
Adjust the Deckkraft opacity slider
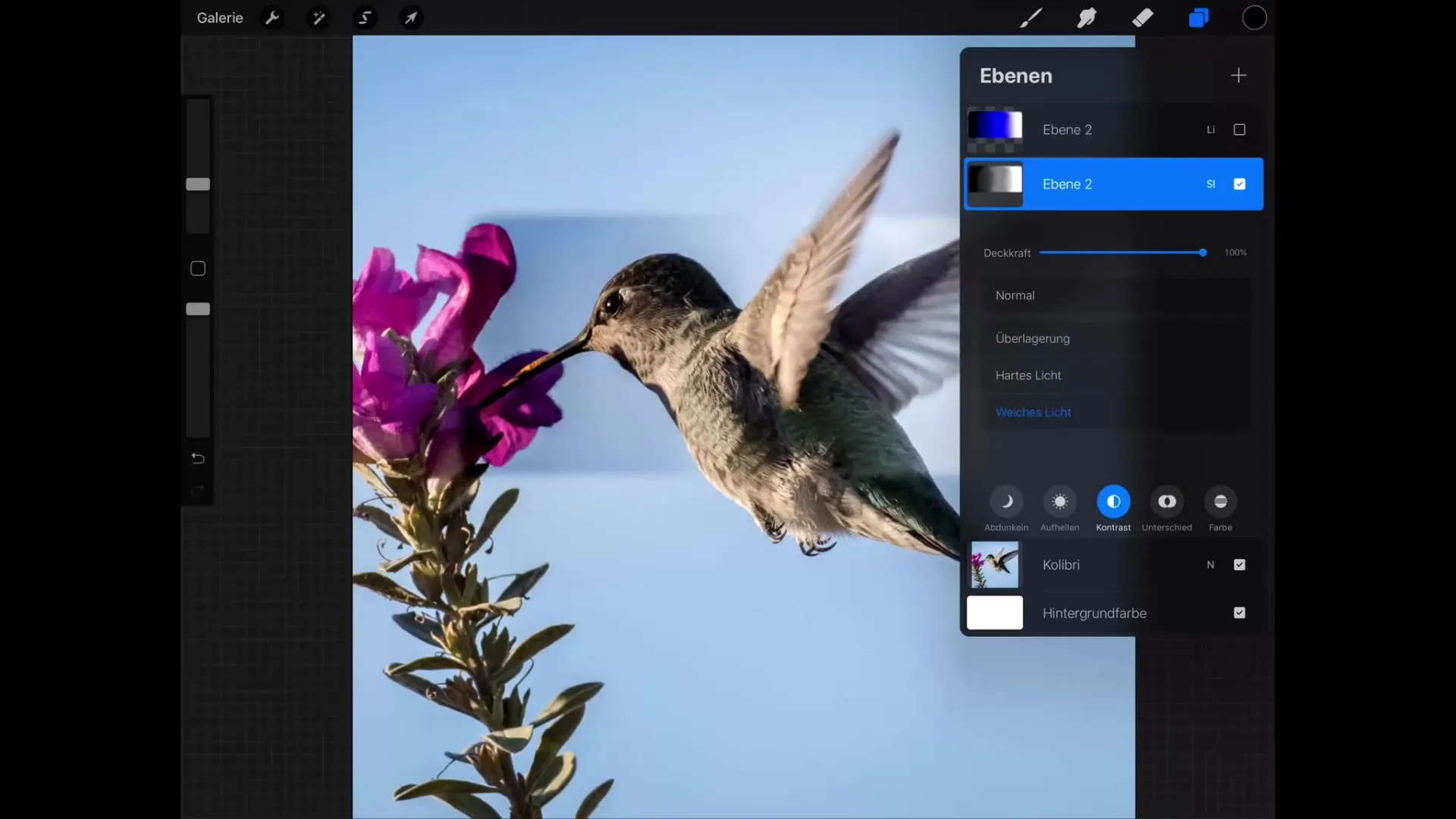coord(1122,253)
